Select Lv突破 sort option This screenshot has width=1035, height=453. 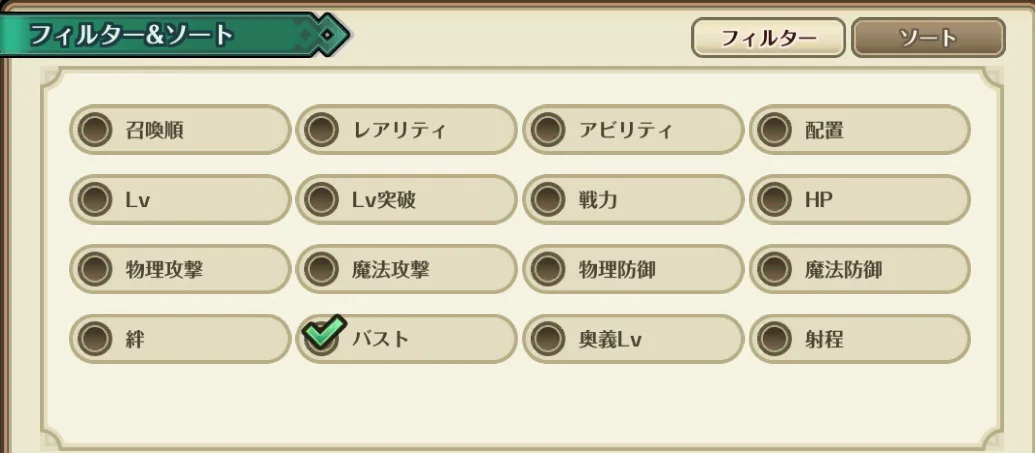coord(406,199)
